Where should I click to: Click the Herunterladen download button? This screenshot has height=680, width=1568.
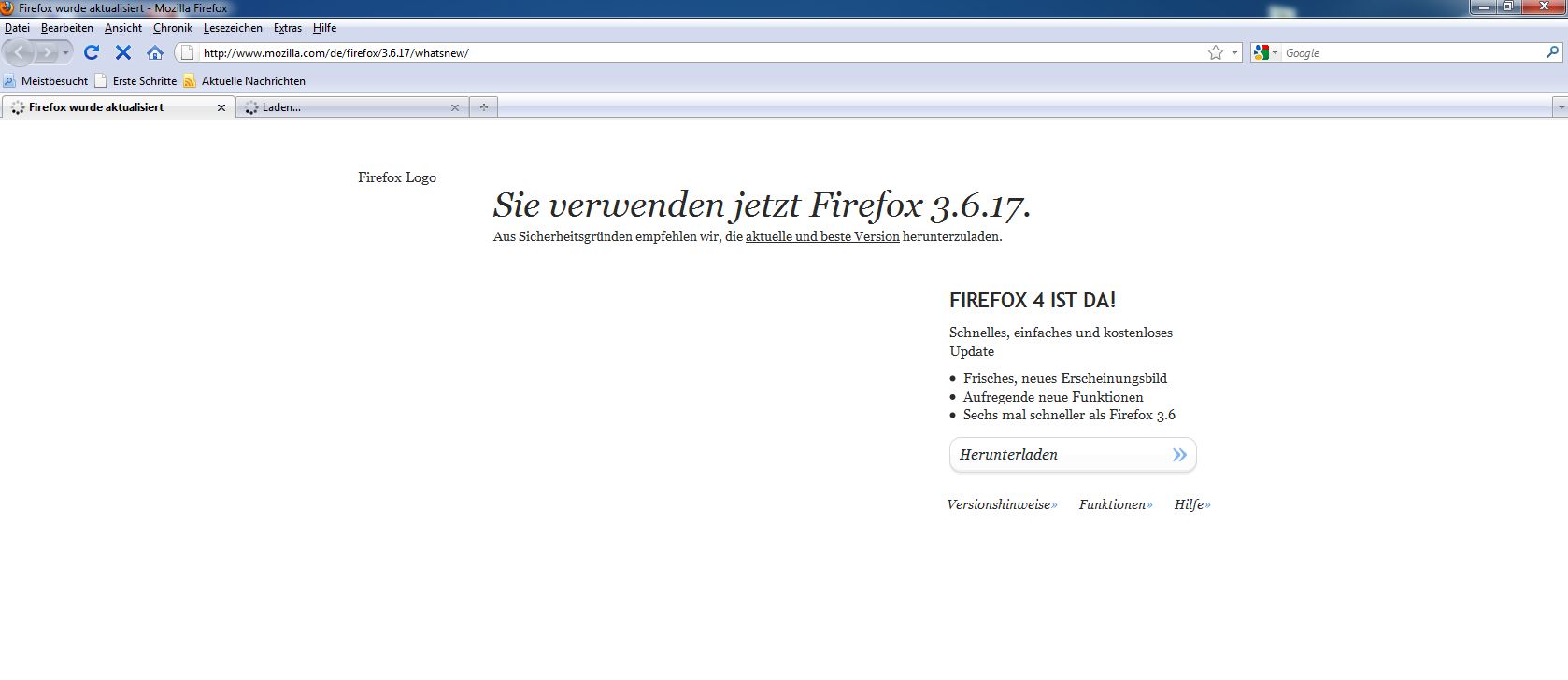pos(1073,455)
